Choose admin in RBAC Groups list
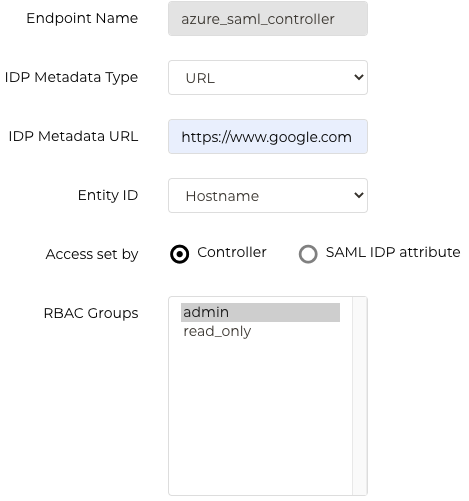The height and width of the screenshot is (501, 469). pyautogui.click(x=260, y=312)
